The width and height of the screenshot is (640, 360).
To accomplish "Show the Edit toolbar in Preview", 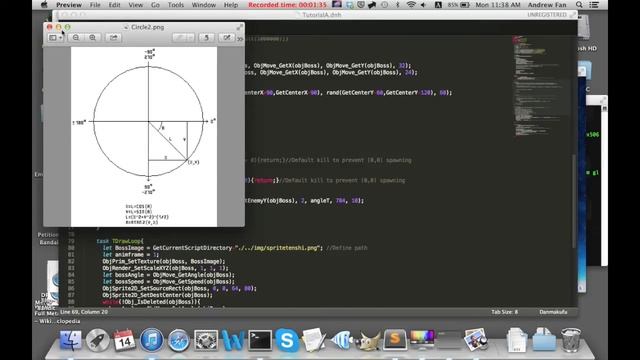I will (226, 38).
